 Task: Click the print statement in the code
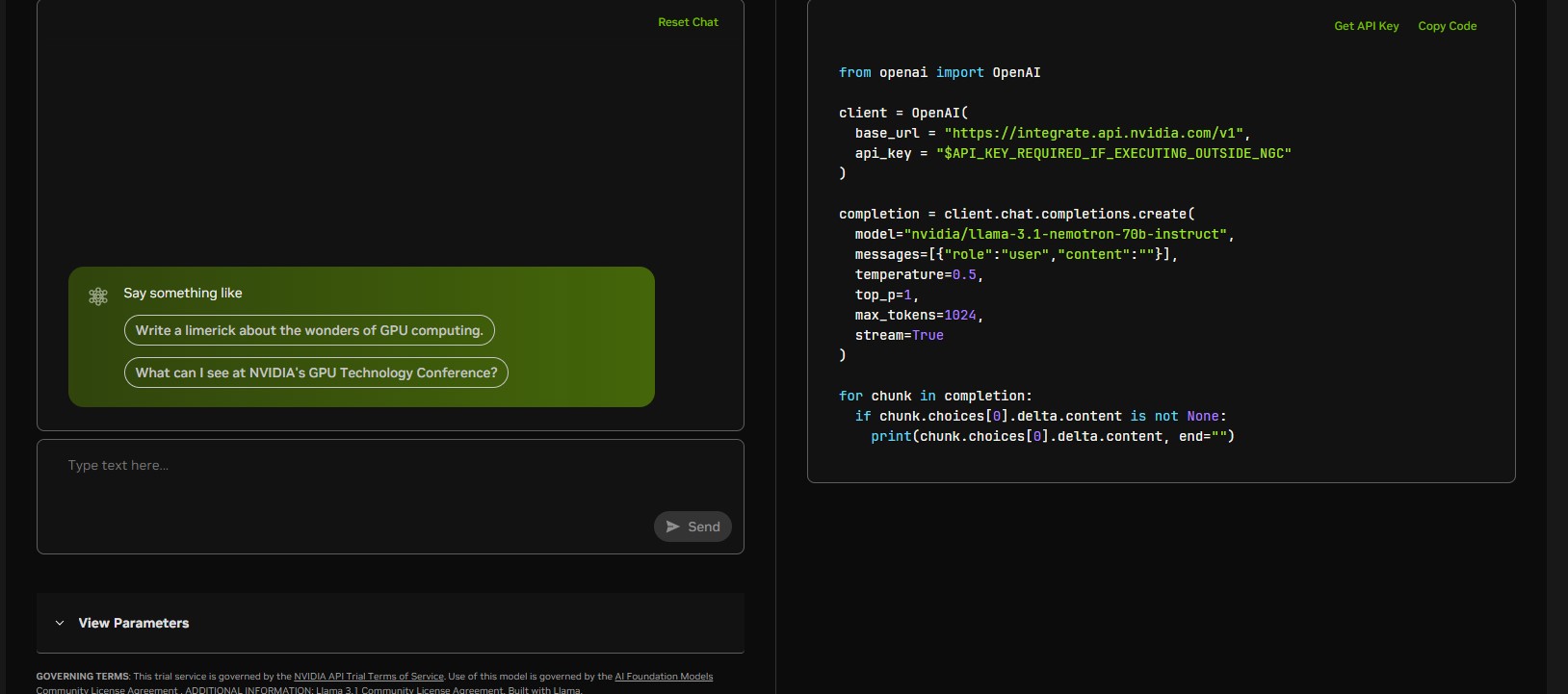[1052, 436]
